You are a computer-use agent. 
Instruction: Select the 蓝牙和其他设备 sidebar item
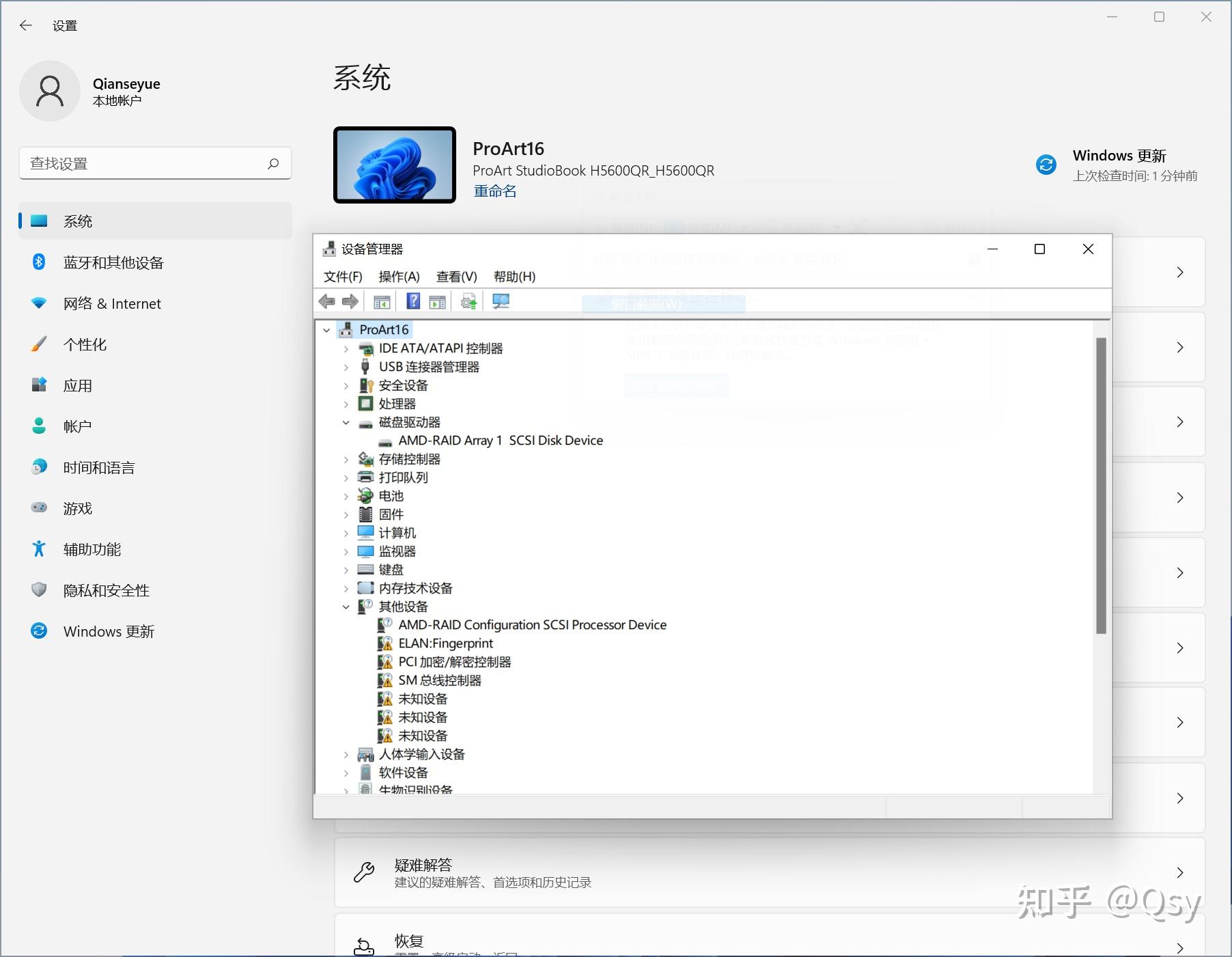coord(113,262)
